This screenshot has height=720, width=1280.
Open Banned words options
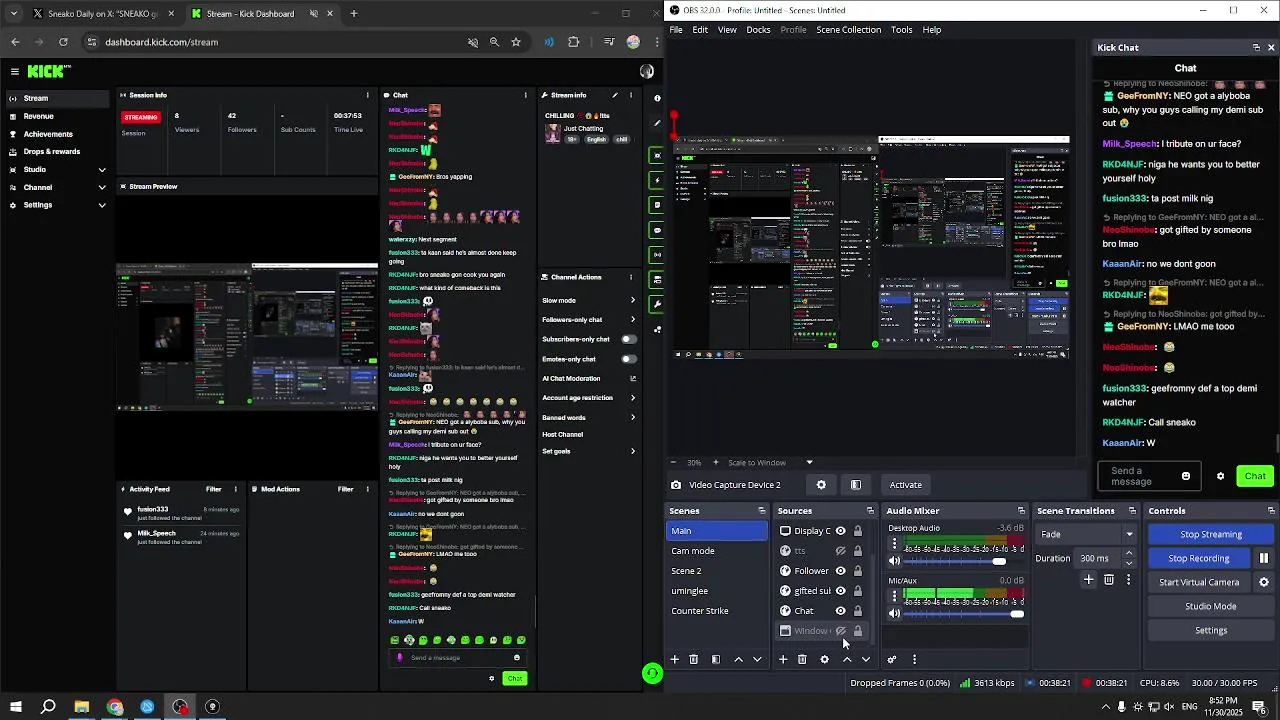pyautogui.click(x=632, y=417)
